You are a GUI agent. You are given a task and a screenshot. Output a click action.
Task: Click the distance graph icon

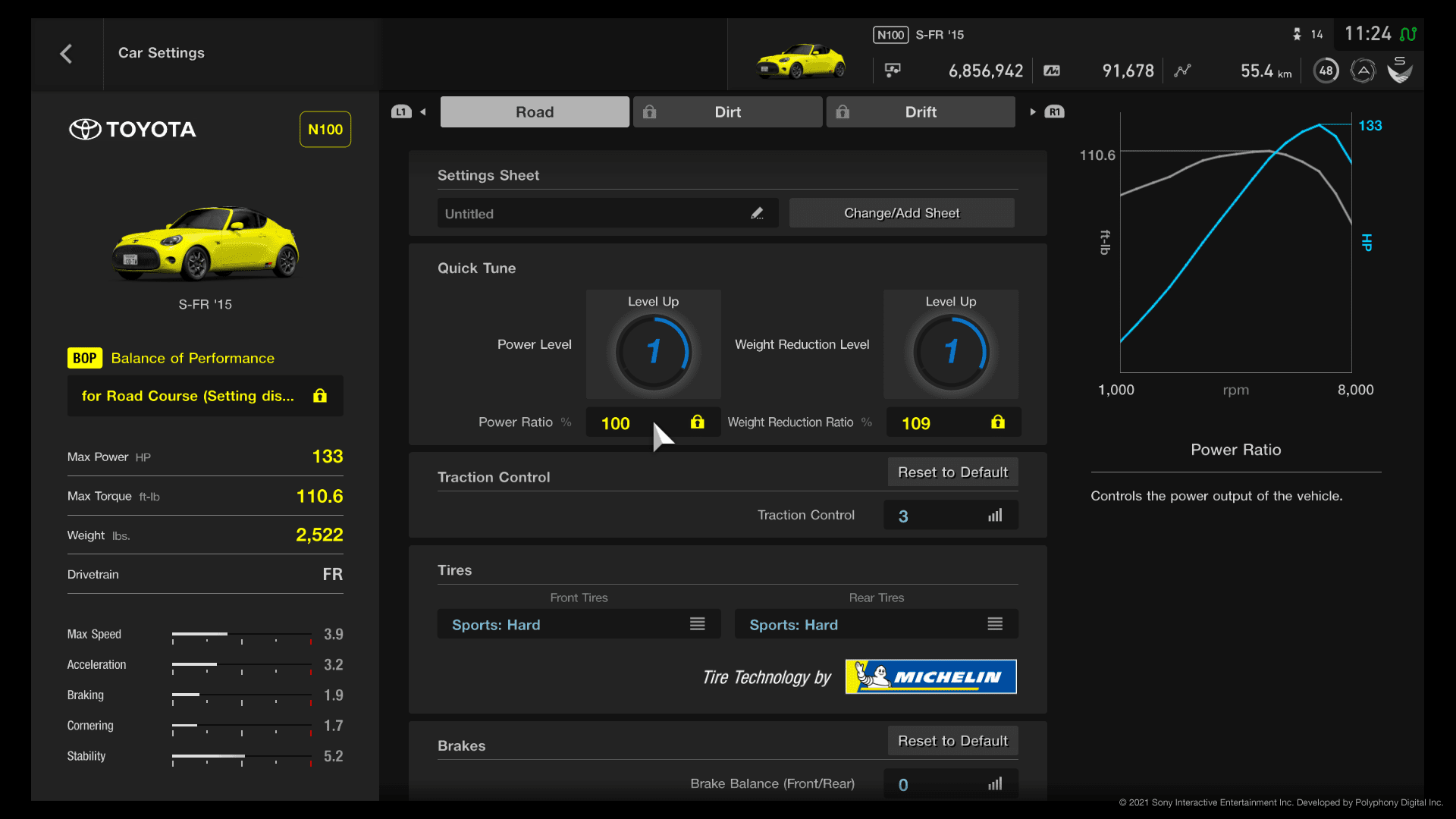tap(1182, 71)
